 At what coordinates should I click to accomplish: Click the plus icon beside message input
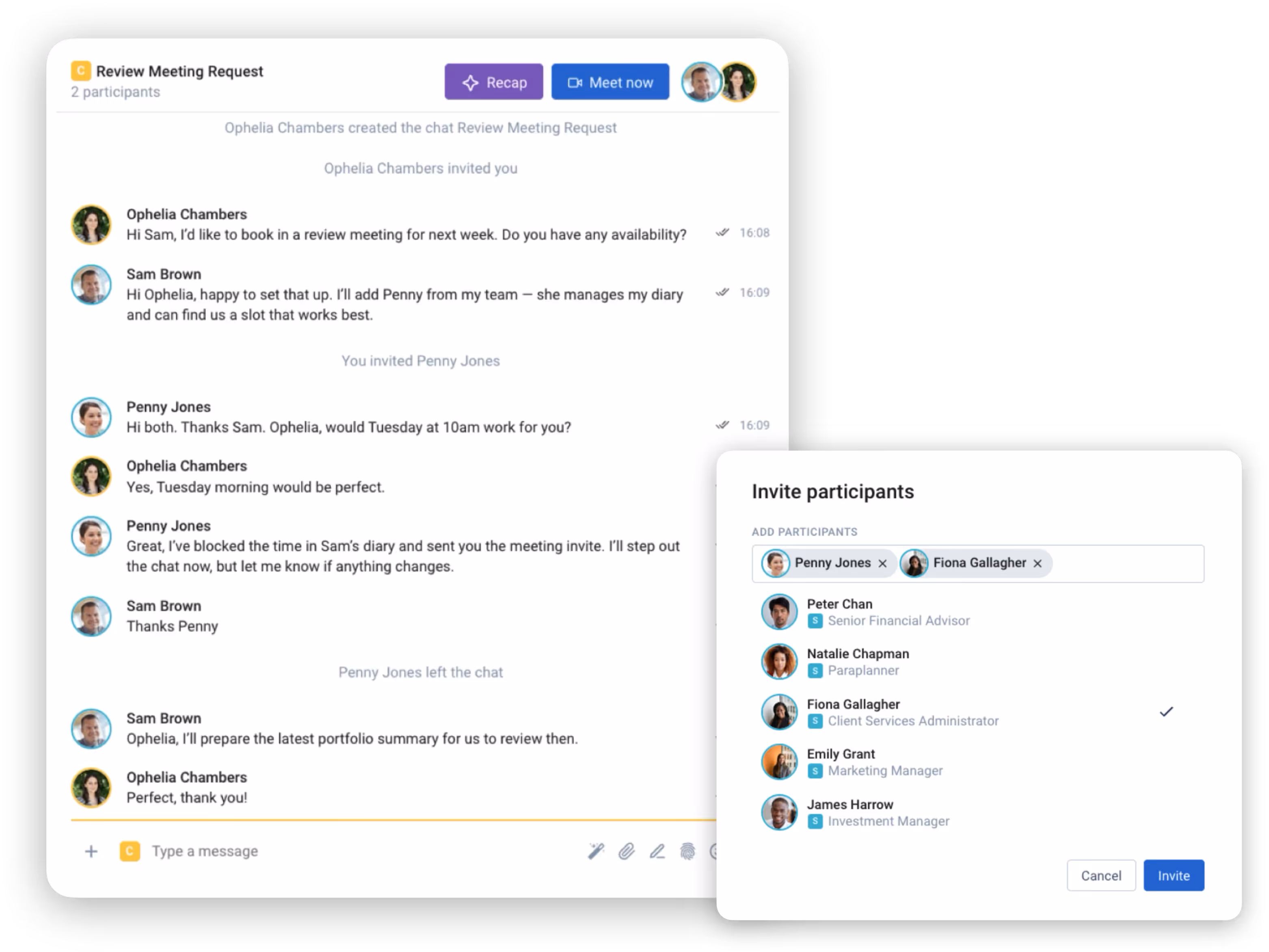[91, 851]
